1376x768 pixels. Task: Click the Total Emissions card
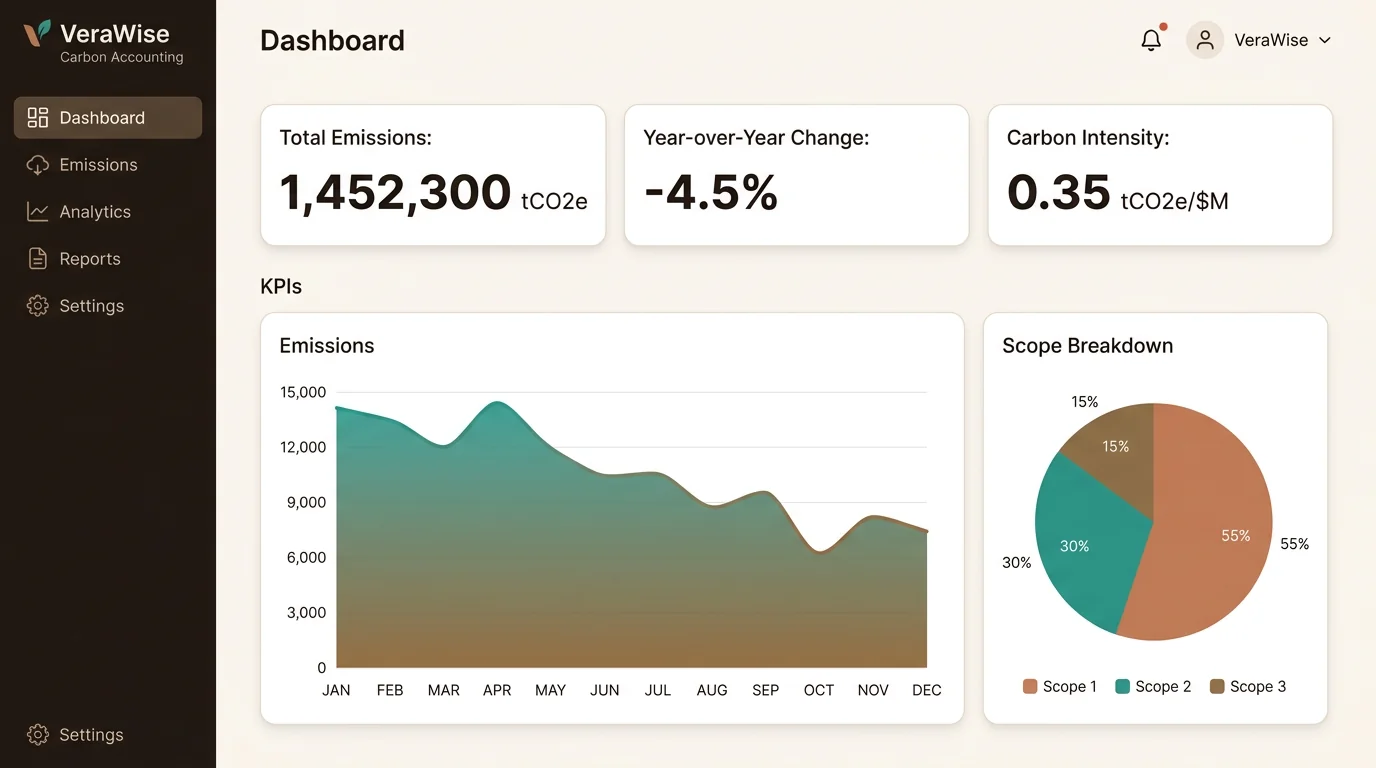(x=433, y=175)
